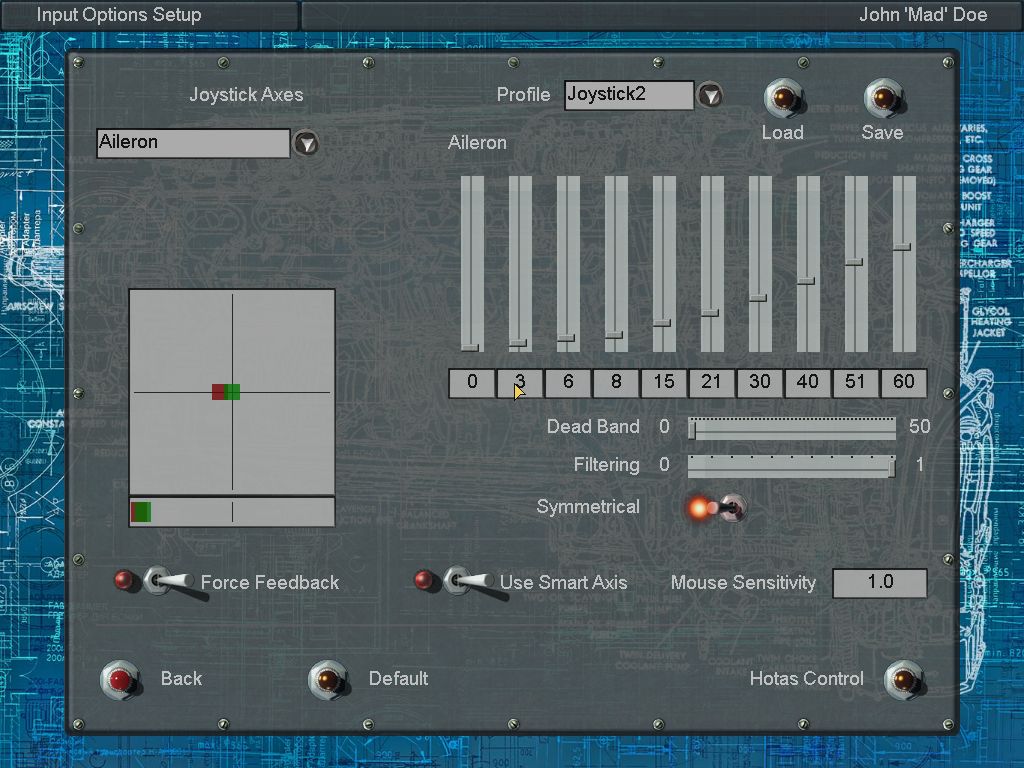1024x768 pixels.
Task: Click the axis indicator bar below the crosshair box
Action: pos(232,511)
